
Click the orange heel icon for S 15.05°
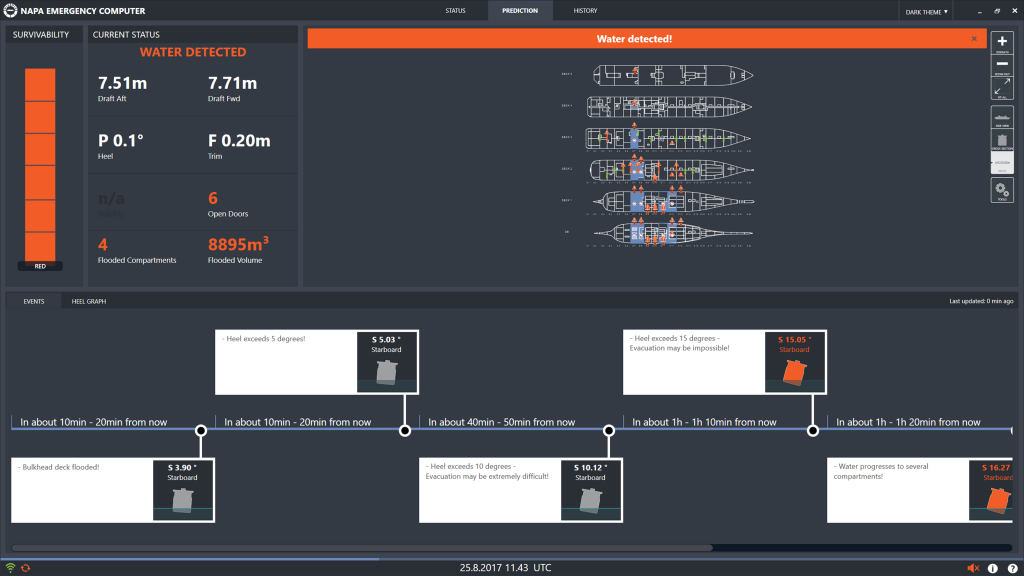coord(794,372)
